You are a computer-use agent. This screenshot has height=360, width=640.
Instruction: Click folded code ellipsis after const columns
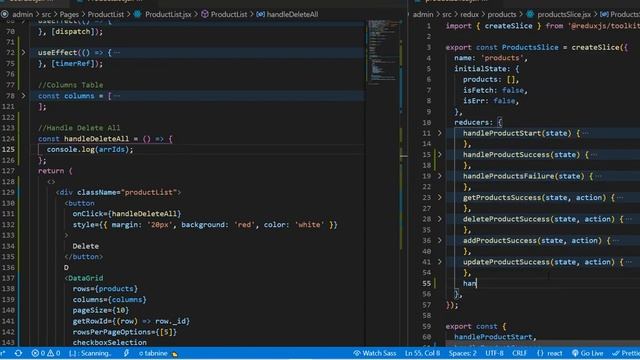(x=117, y=96)
